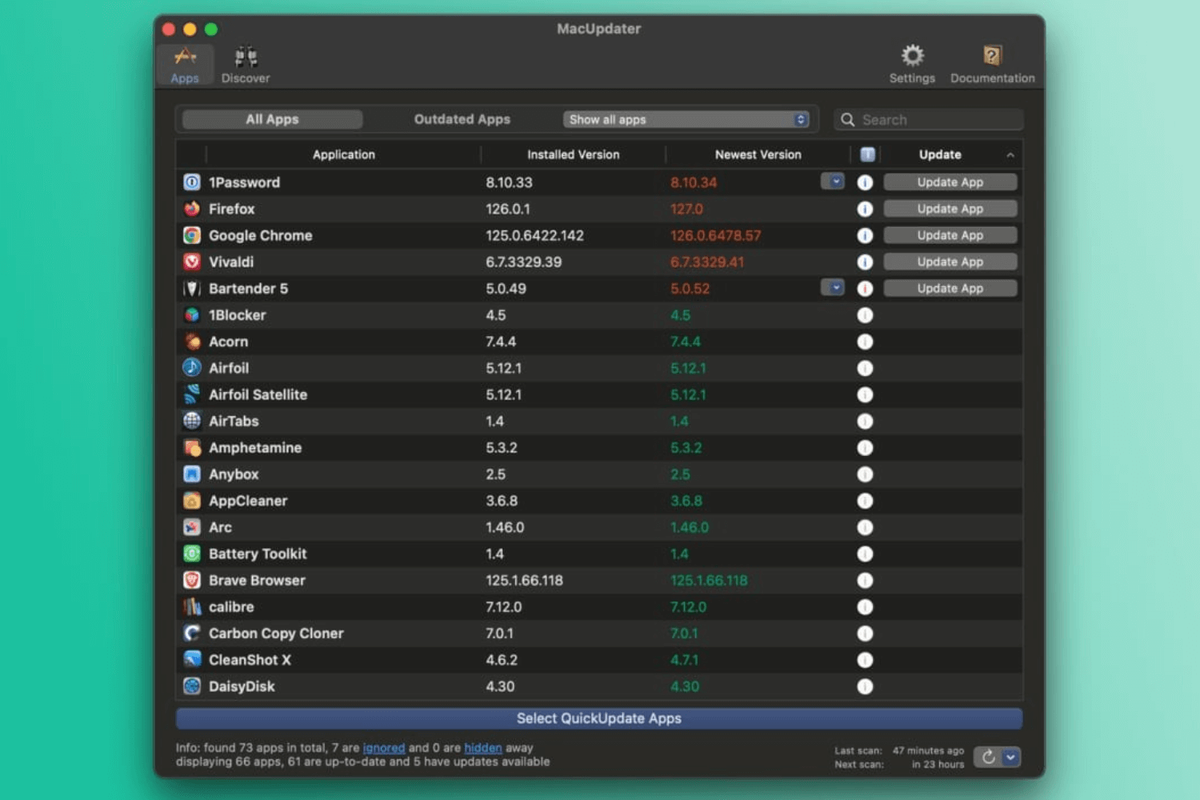Click the Google Chrome app icon
Screen dimensions: 1200x800
click(x=192, y=235)
